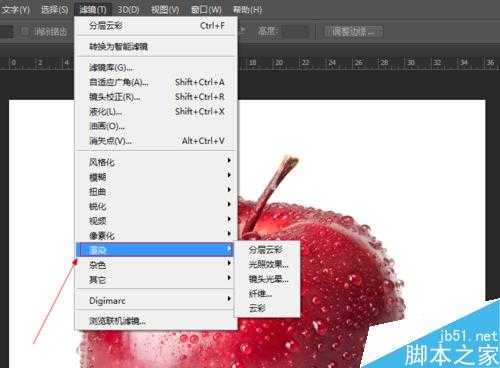Expand the 锐化 submenu
The image size is (500, 368).
(156, 206)
